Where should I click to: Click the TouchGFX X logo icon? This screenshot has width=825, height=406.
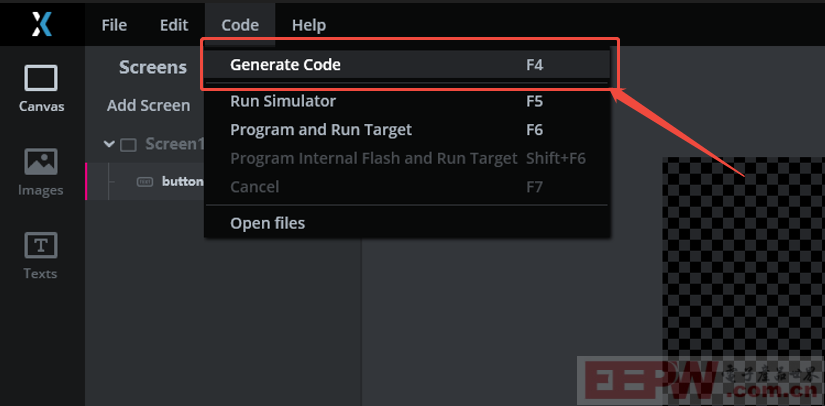click(x=42, y=24)
